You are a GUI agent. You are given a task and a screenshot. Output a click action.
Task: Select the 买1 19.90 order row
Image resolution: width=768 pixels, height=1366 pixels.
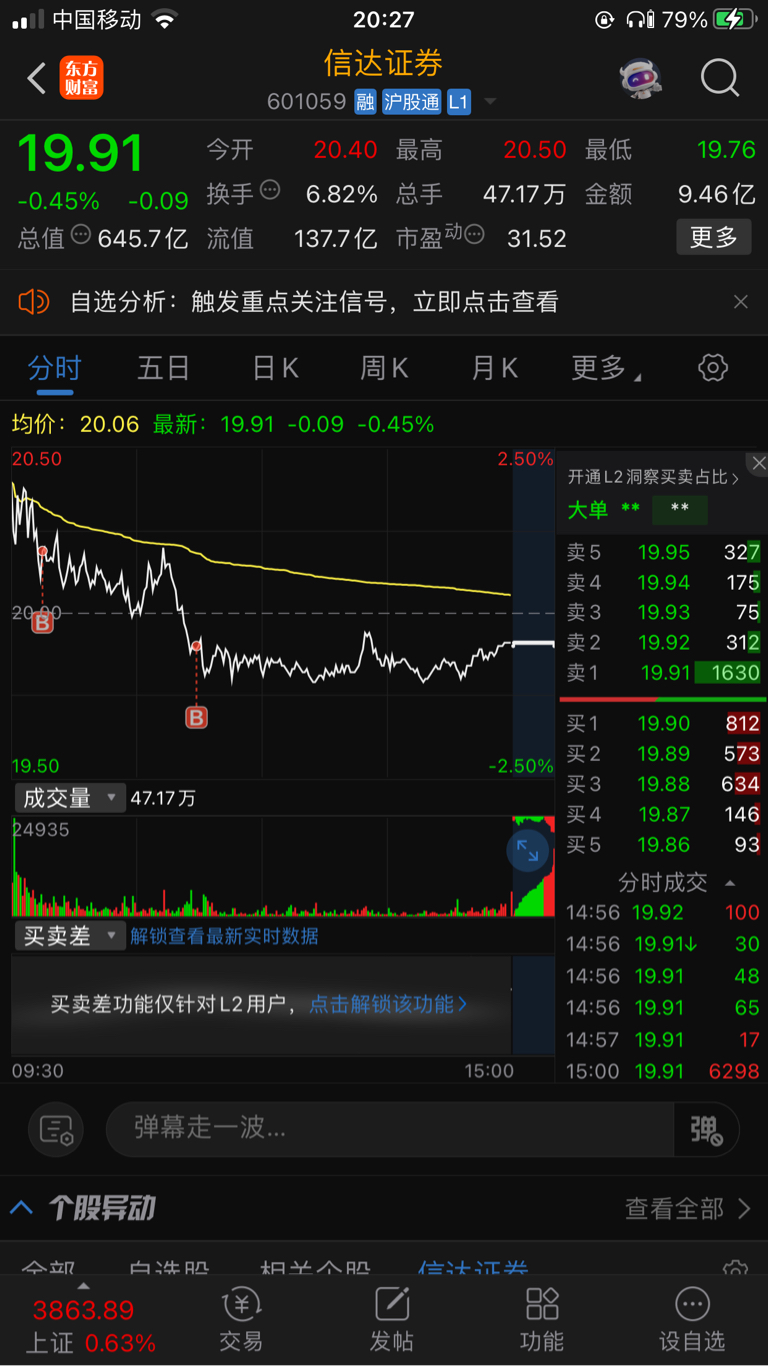(662, 723)
